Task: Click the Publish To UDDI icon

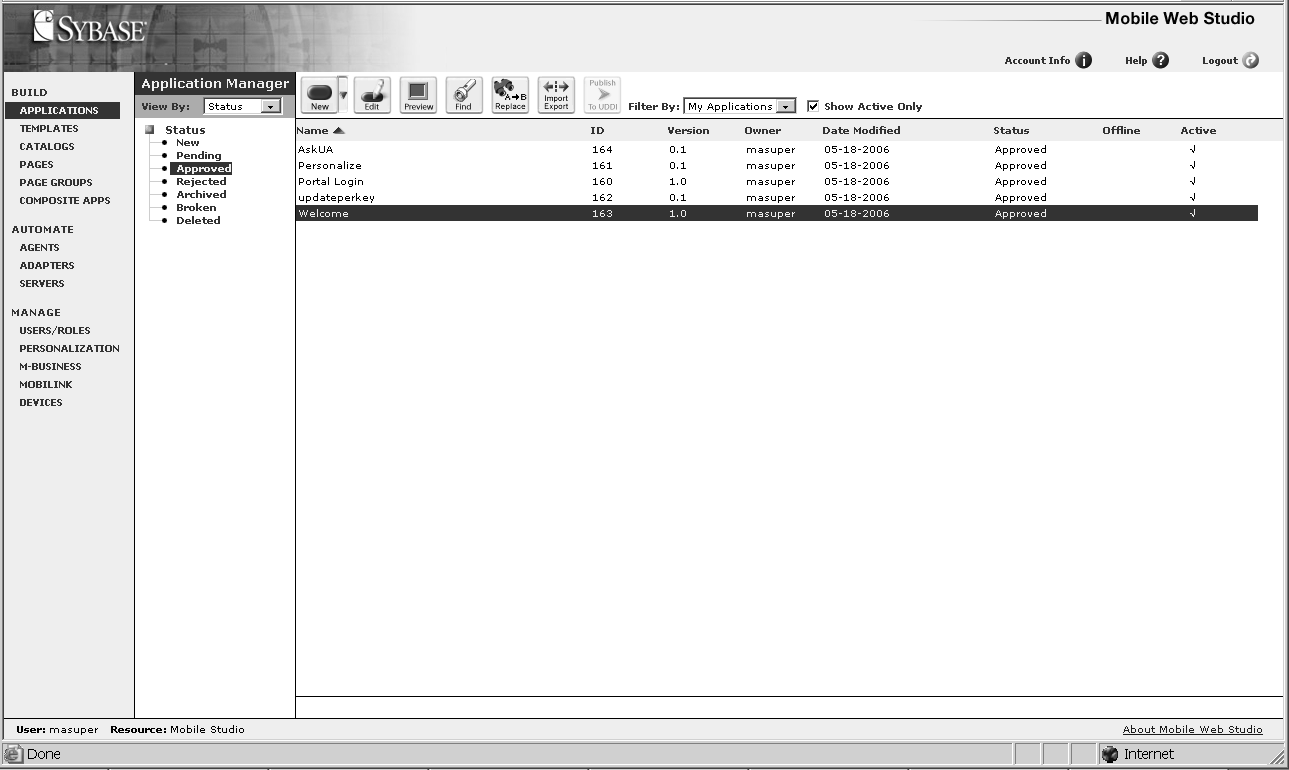Action: (x=602, y=95)
